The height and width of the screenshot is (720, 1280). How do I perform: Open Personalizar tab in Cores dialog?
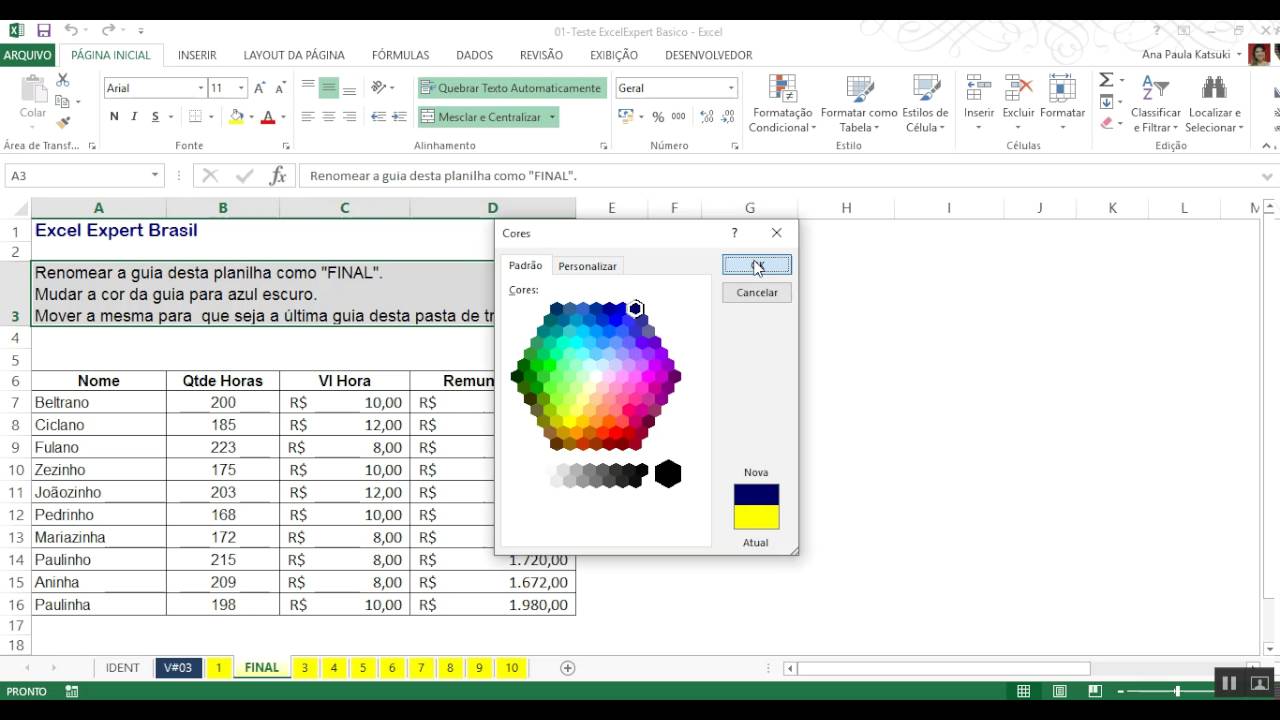coord(587,266)
